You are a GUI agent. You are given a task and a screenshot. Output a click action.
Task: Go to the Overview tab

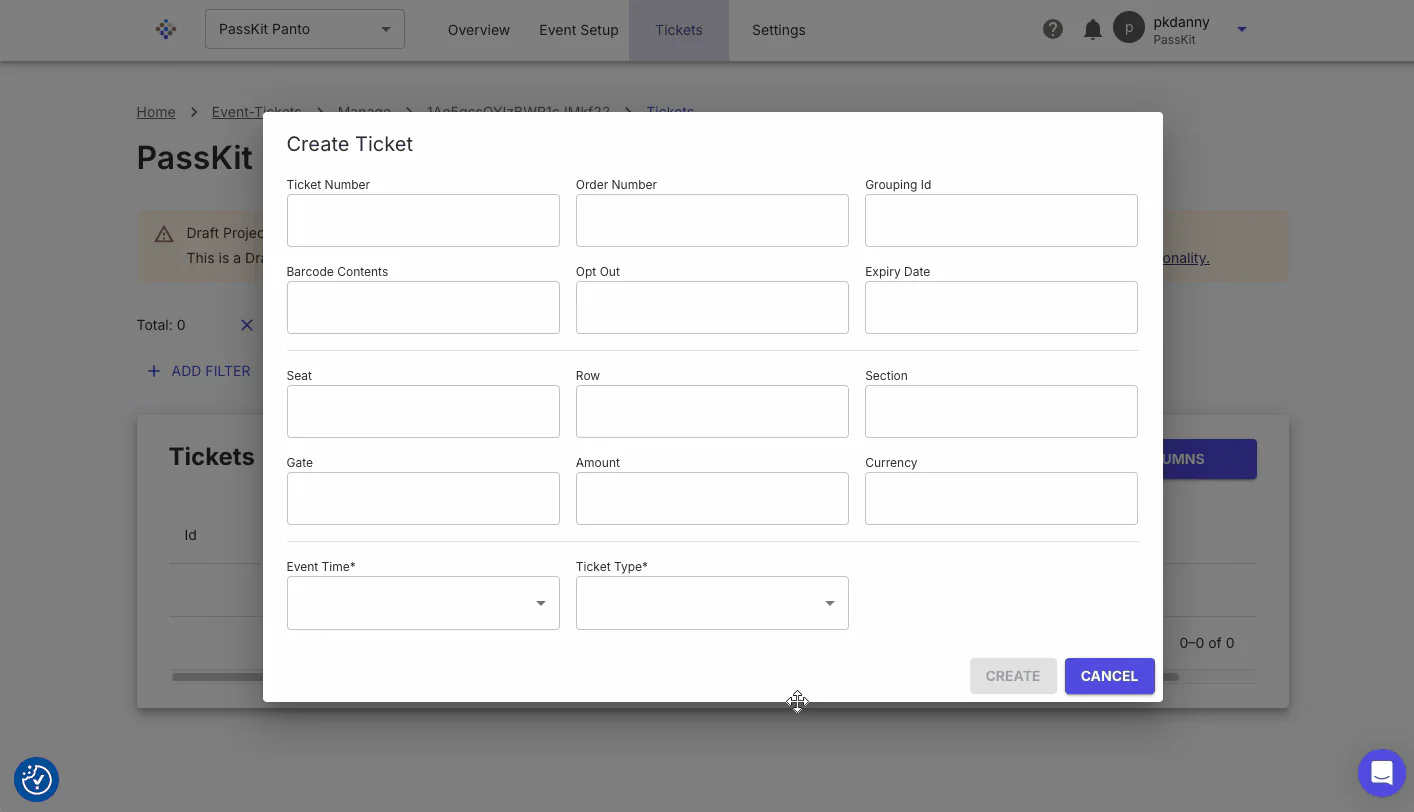pyautogui.click(x=479, y=30)
